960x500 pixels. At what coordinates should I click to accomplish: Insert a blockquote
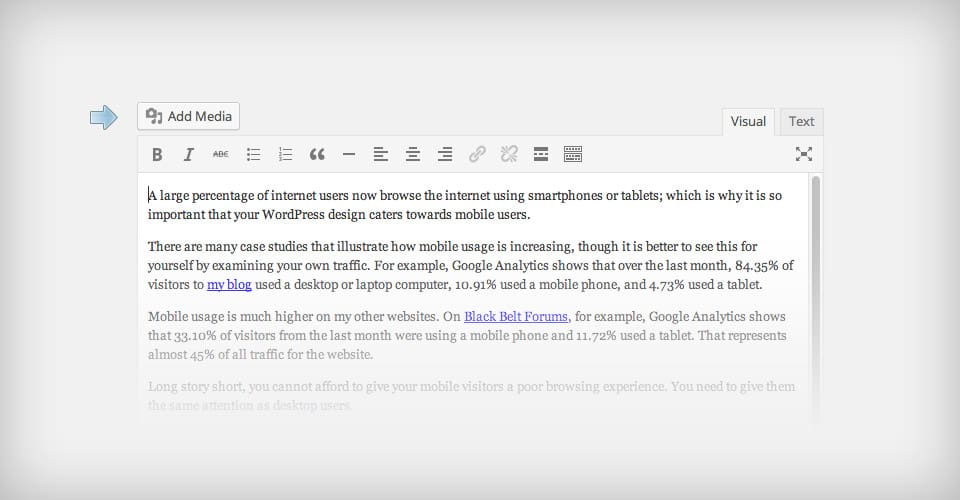(317, 154)
